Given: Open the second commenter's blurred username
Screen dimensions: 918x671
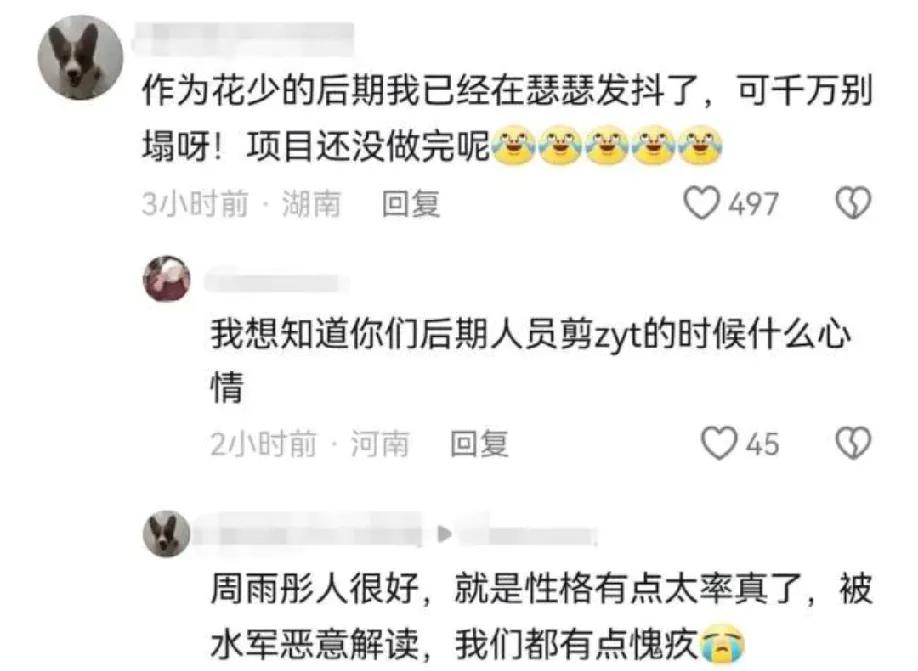Looking at the screenshot, I should [x=275, y=281].
